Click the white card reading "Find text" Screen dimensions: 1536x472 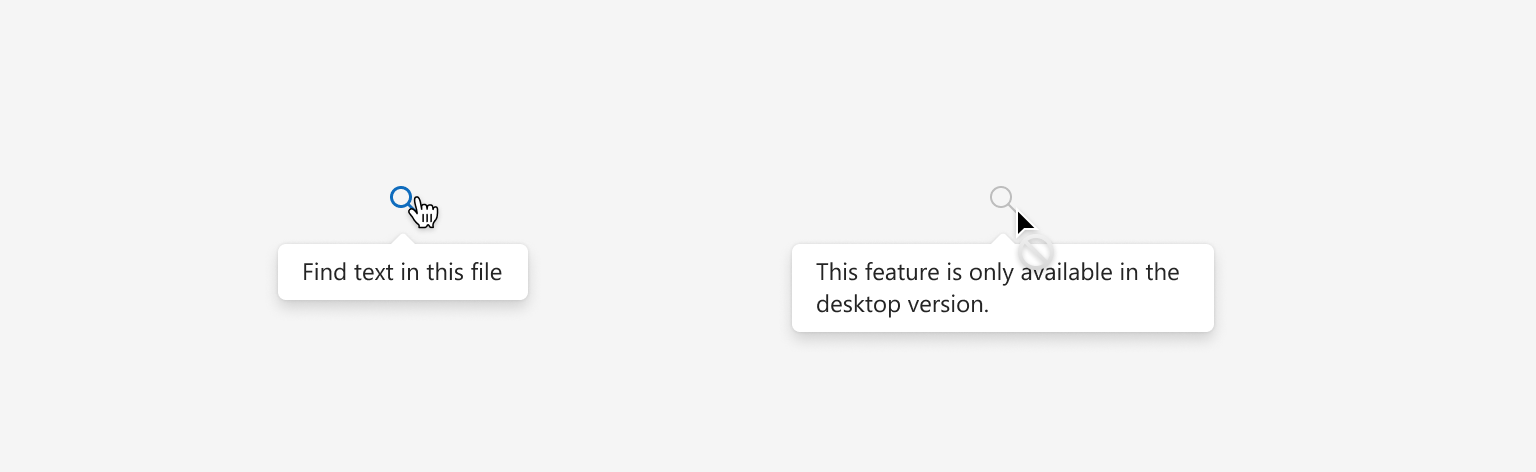click(x=402, y=271)
